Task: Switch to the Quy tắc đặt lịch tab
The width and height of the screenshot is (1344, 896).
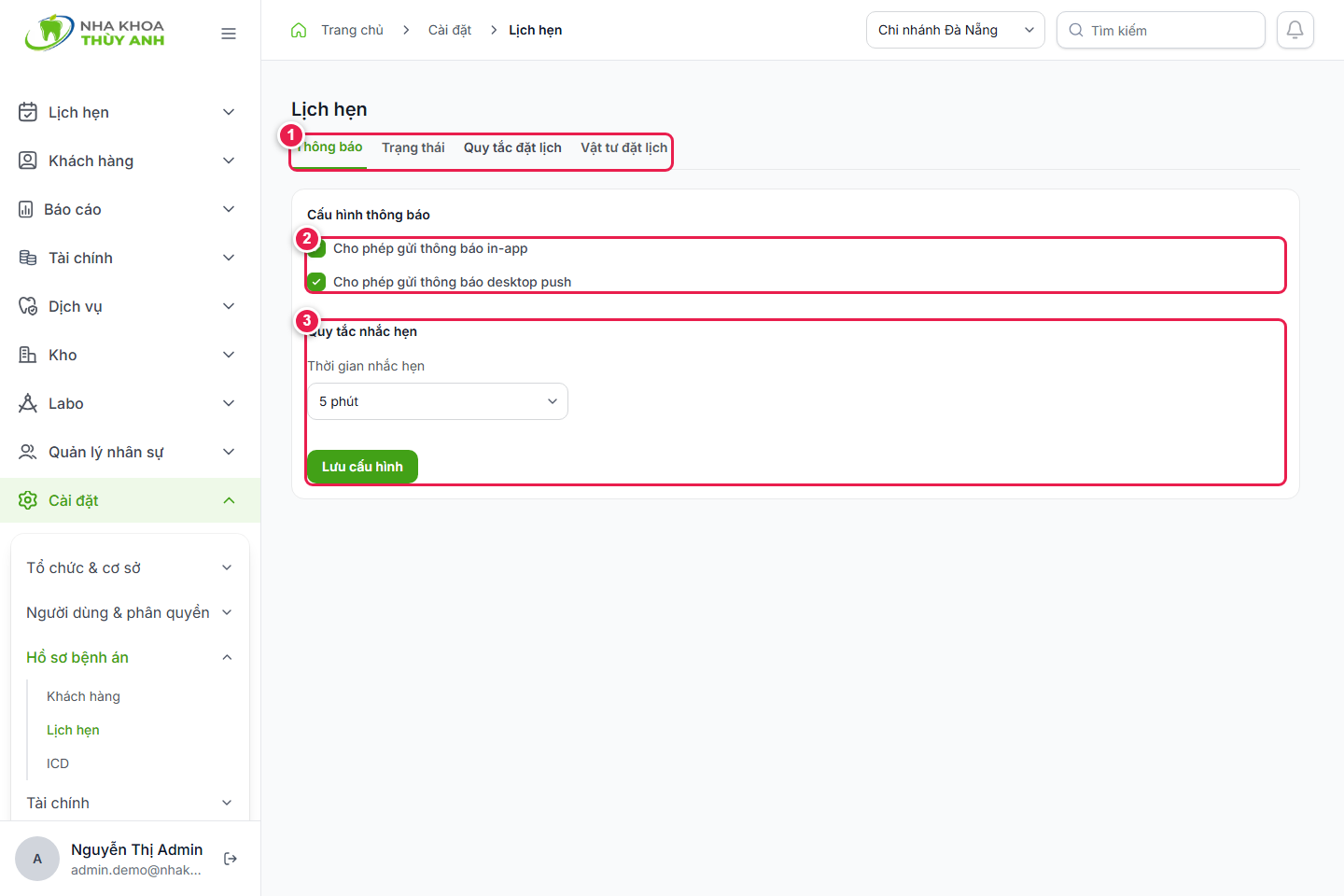Action: (x=512, y=147)
